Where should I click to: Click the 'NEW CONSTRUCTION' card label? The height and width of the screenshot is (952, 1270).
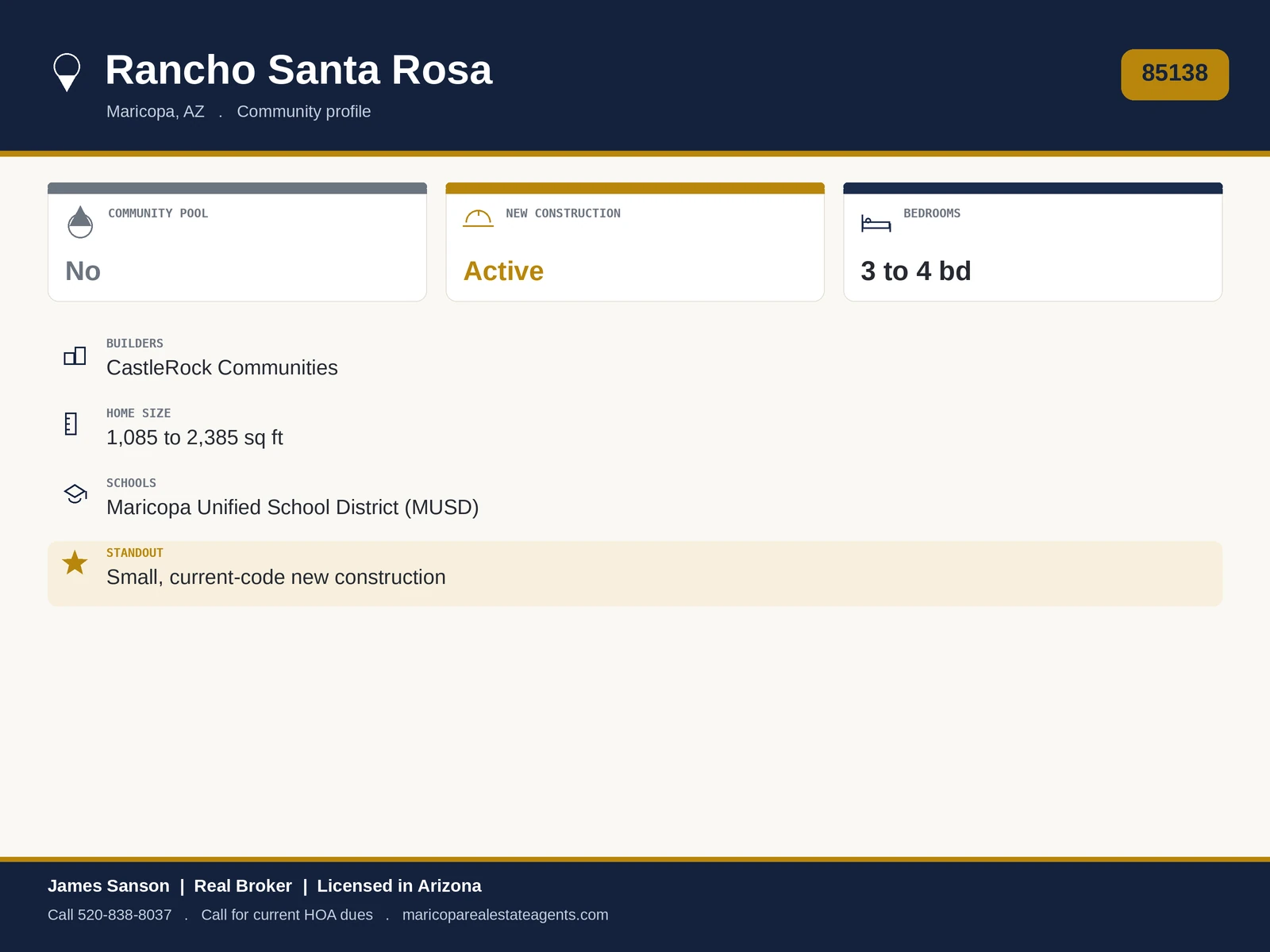(x=564, y=213)
